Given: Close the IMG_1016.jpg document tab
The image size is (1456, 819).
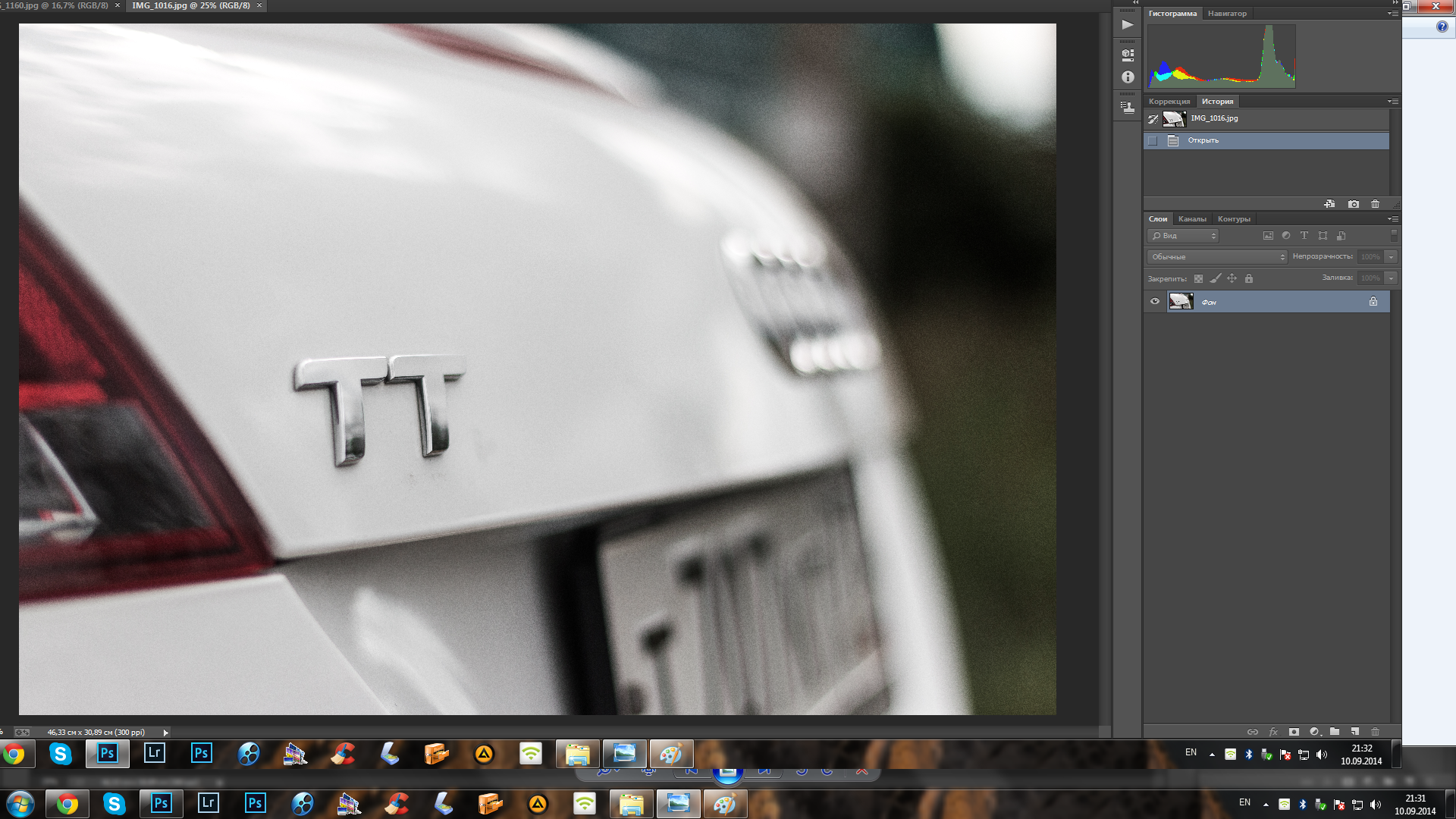Looking at the screenshot, I should pos(259,5).
